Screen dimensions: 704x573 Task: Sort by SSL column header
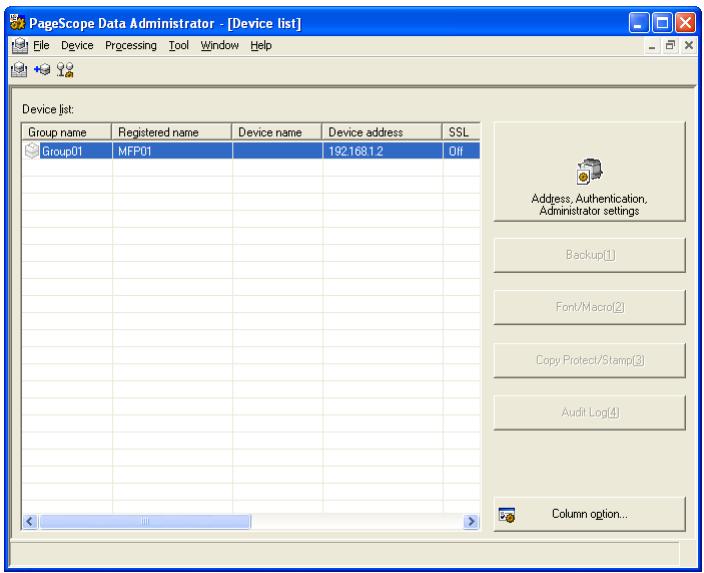tap(461, 132)
